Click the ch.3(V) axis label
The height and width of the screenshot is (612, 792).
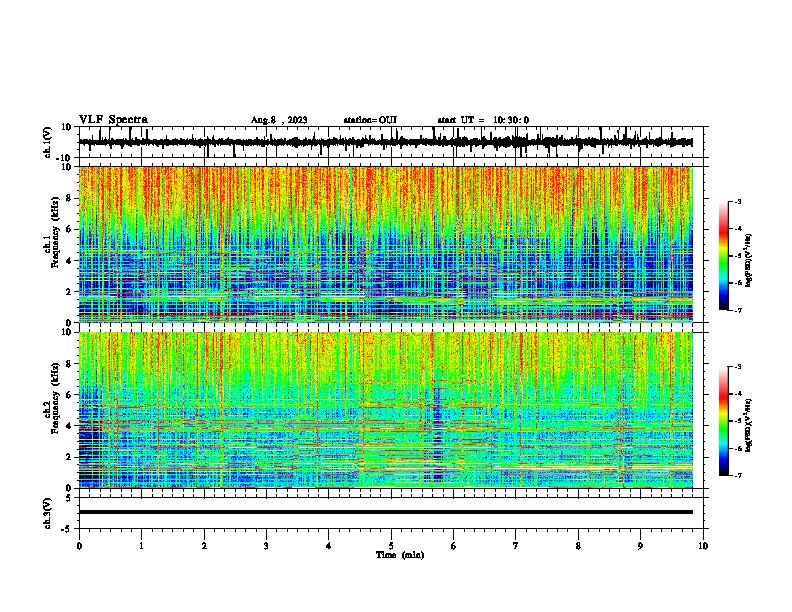[48, 513]
